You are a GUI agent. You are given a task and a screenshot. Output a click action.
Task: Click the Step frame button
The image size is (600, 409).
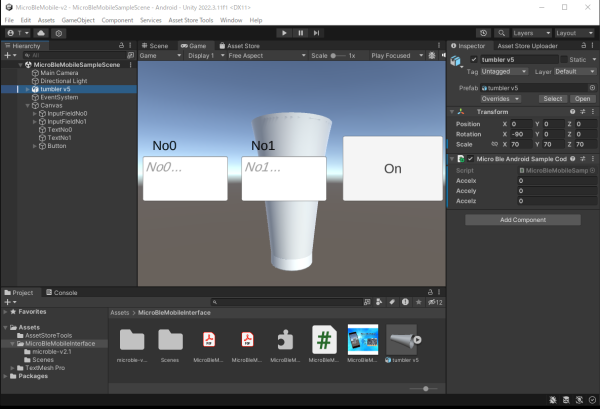click(316, 33)
